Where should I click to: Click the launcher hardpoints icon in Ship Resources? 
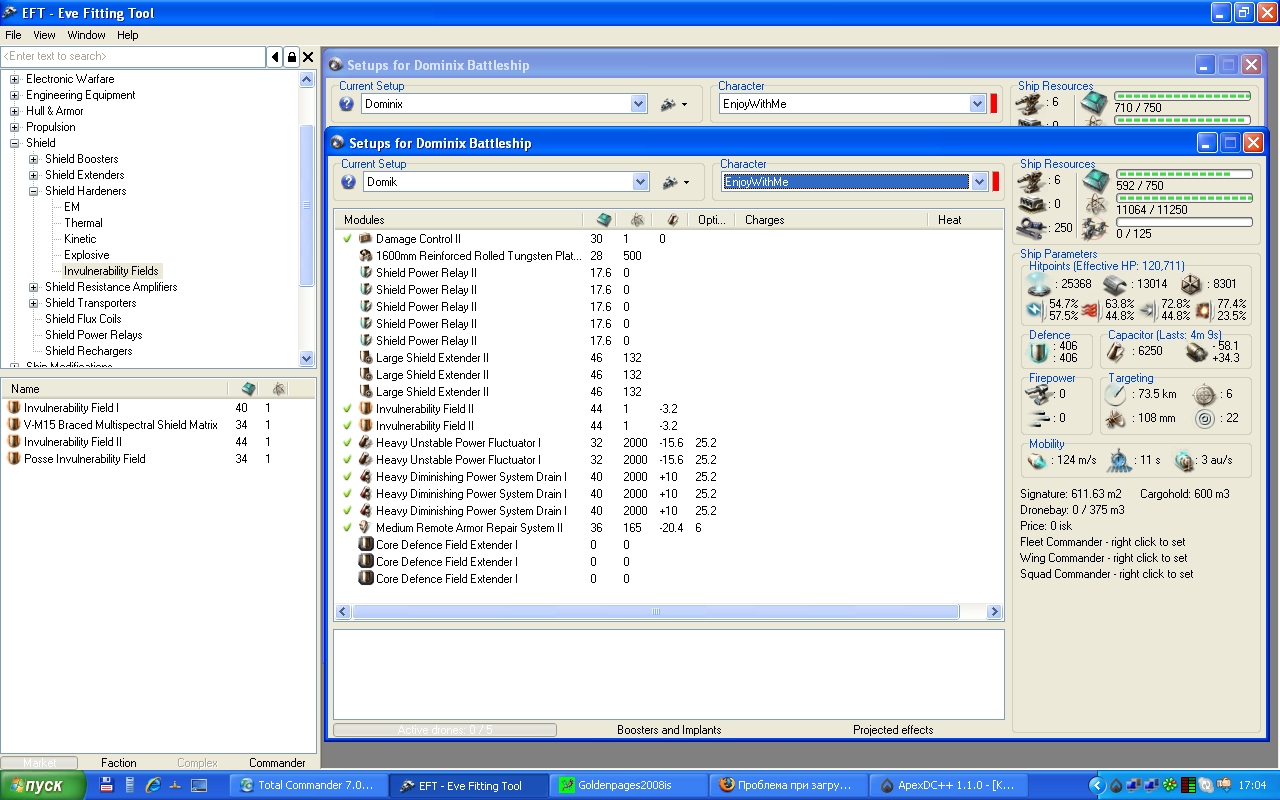[1030, 204]
